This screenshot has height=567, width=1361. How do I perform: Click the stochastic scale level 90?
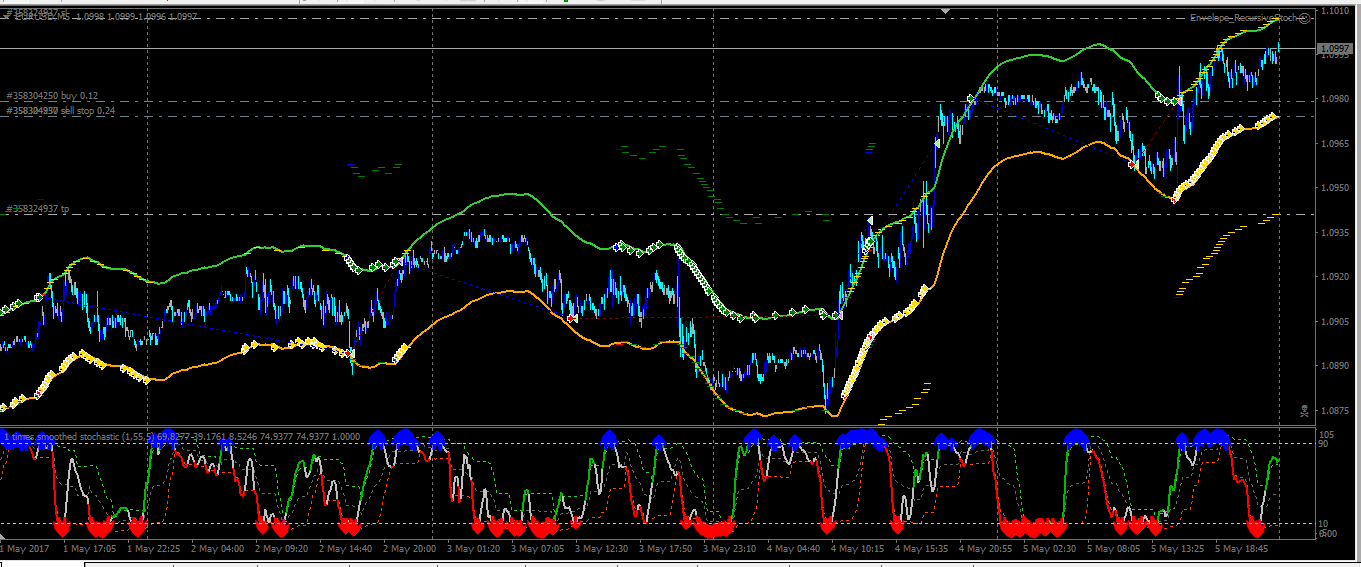[x=1325, y=443]
